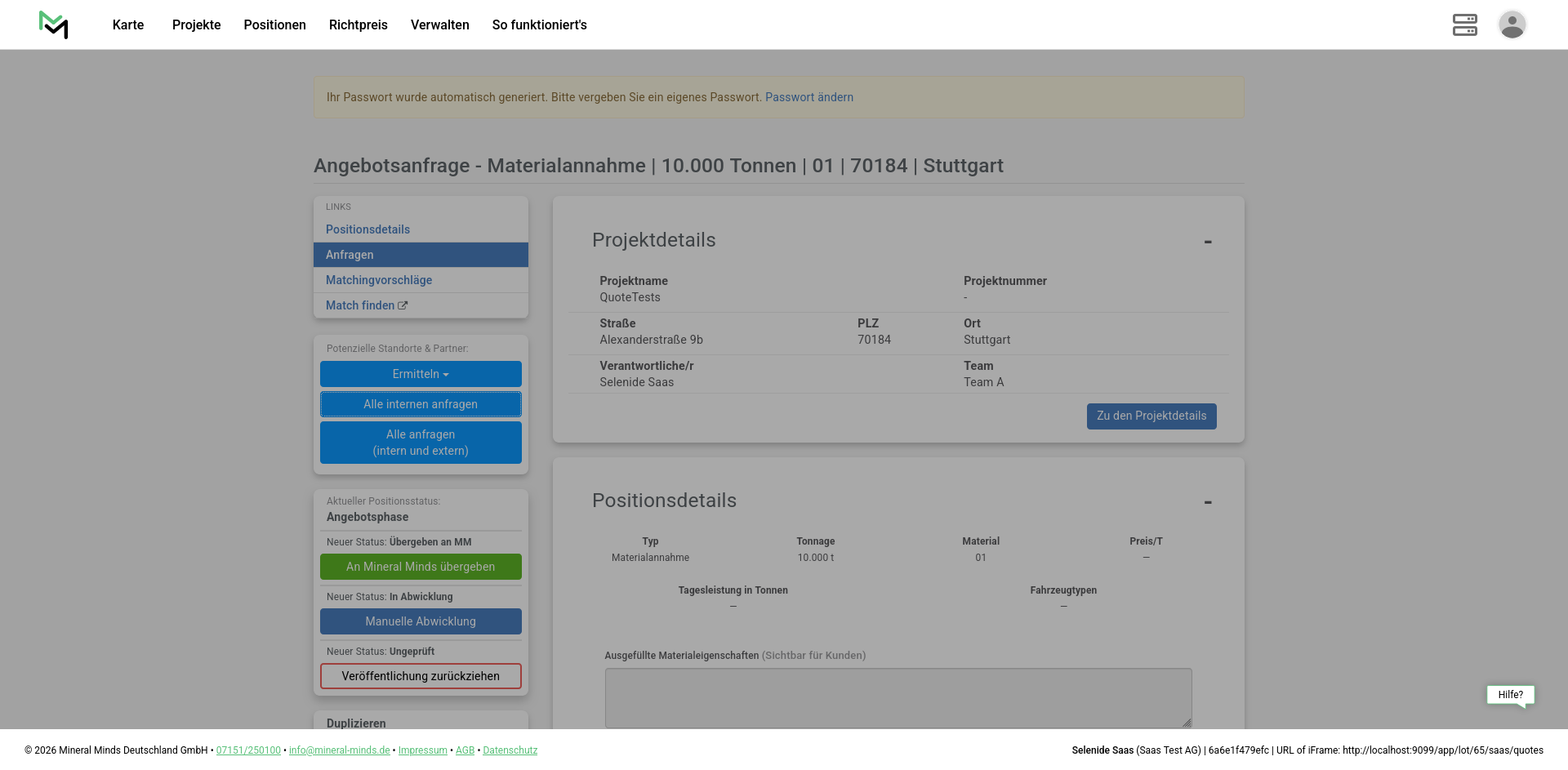The width and height of the screenshot is (1568, 770).
Task: Expand the Ermitteln dropdown
Action: click(x=421, y=374)
